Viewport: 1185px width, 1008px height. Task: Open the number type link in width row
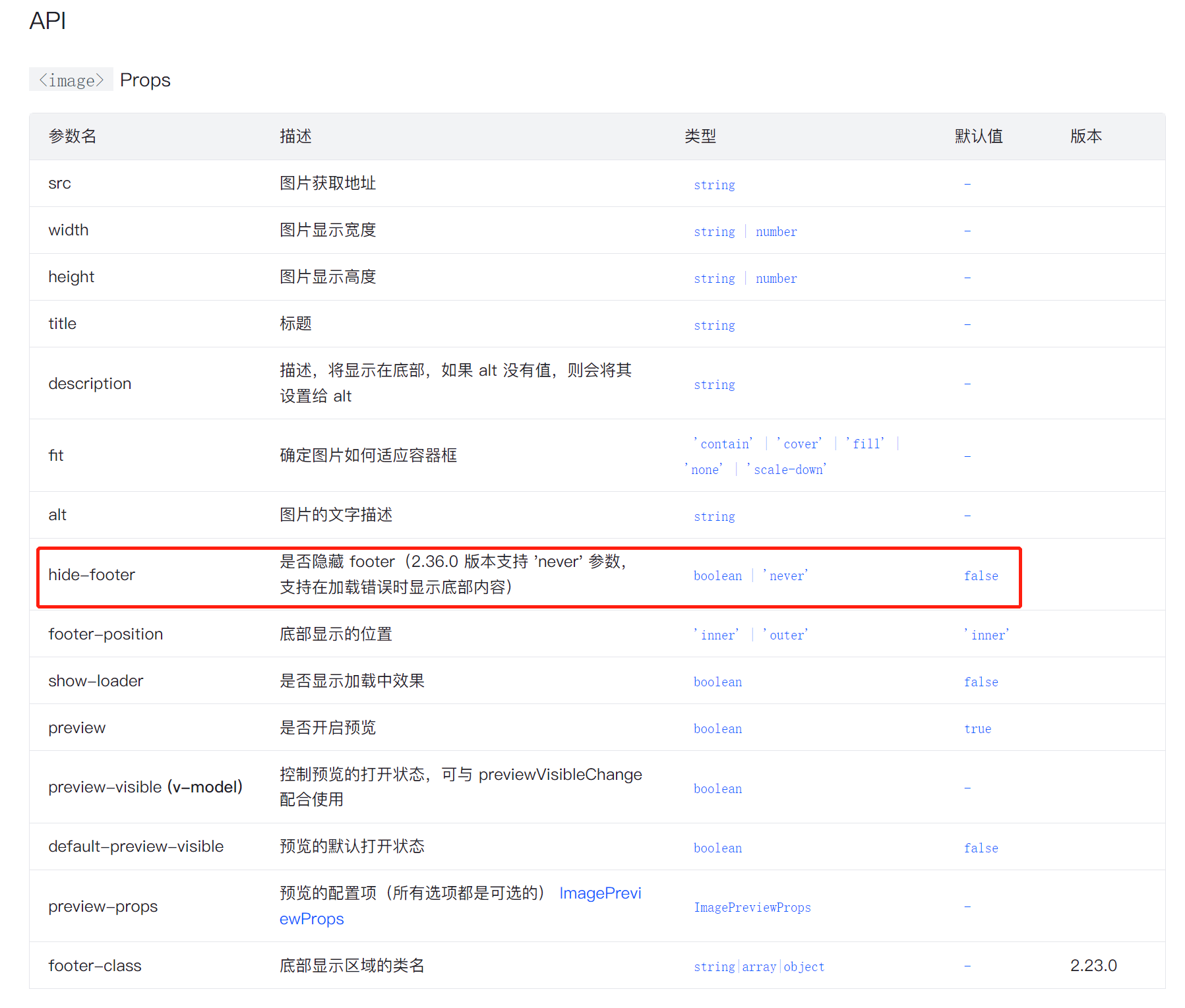[775, 231]
